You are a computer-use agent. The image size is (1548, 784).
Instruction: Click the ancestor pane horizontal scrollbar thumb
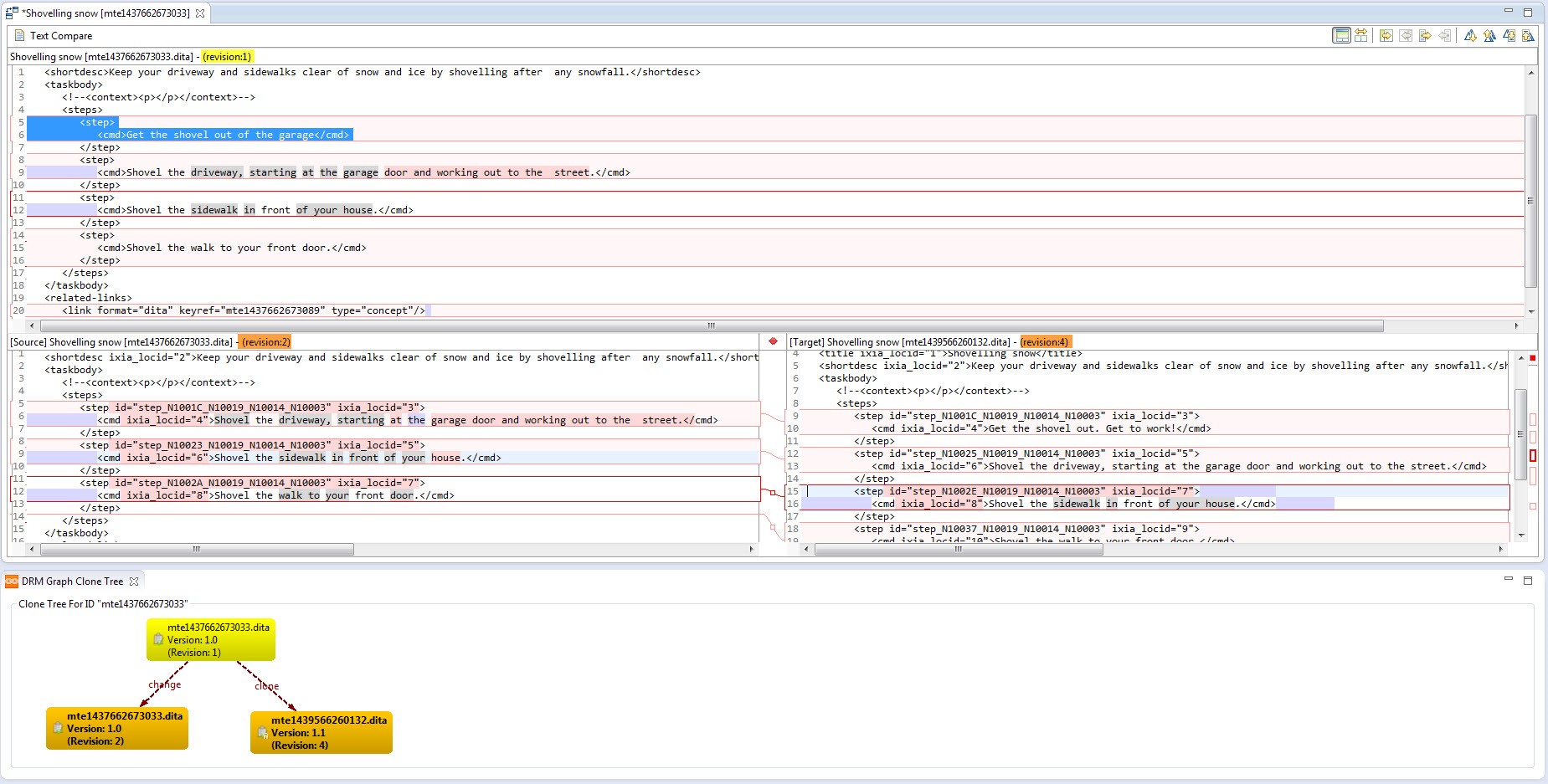pos(712,326)
